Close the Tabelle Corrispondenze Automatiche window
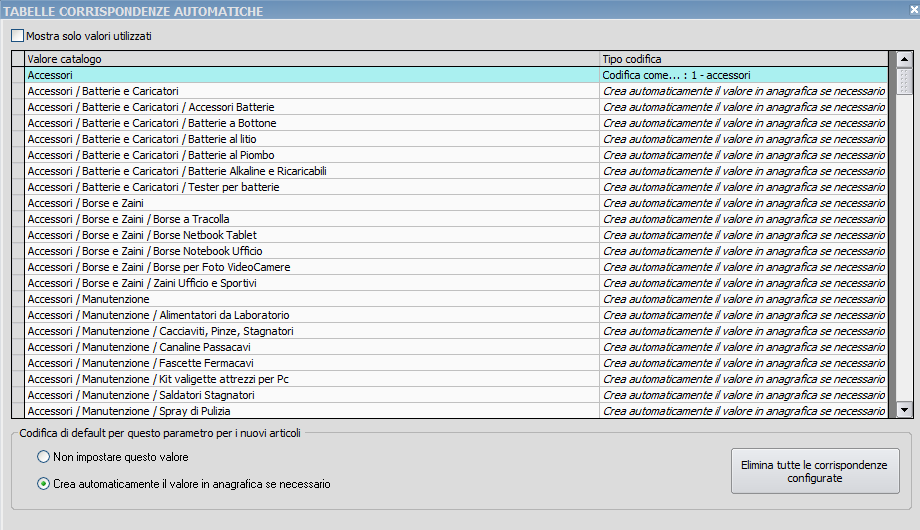Viewport: 920px width, 530px height. point(914,9)
